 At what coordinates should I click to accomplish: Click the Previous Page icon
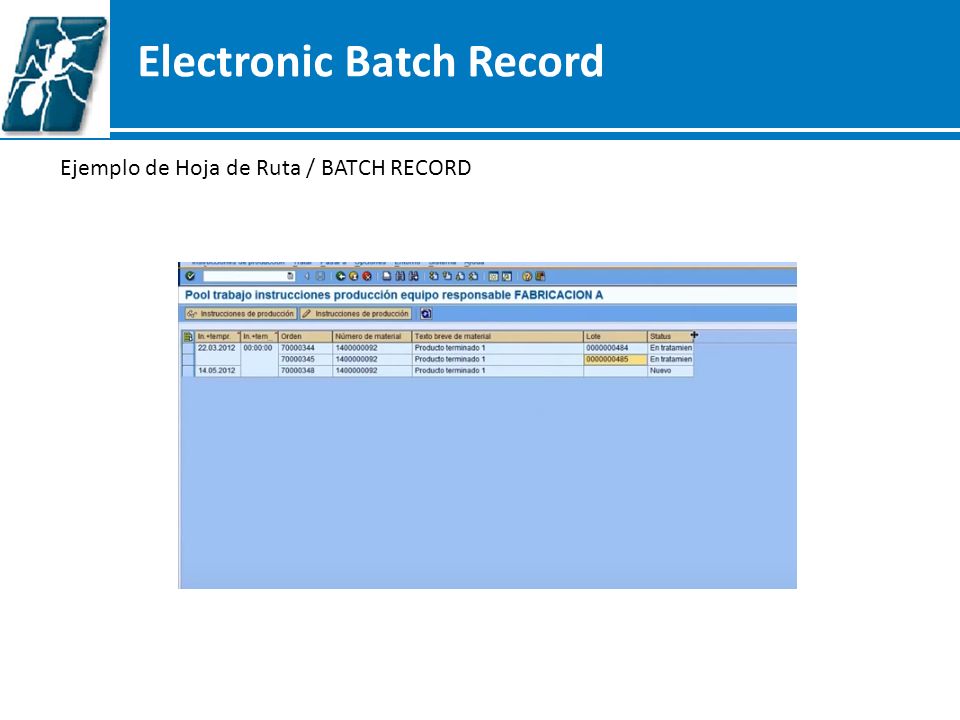point(447,276)
